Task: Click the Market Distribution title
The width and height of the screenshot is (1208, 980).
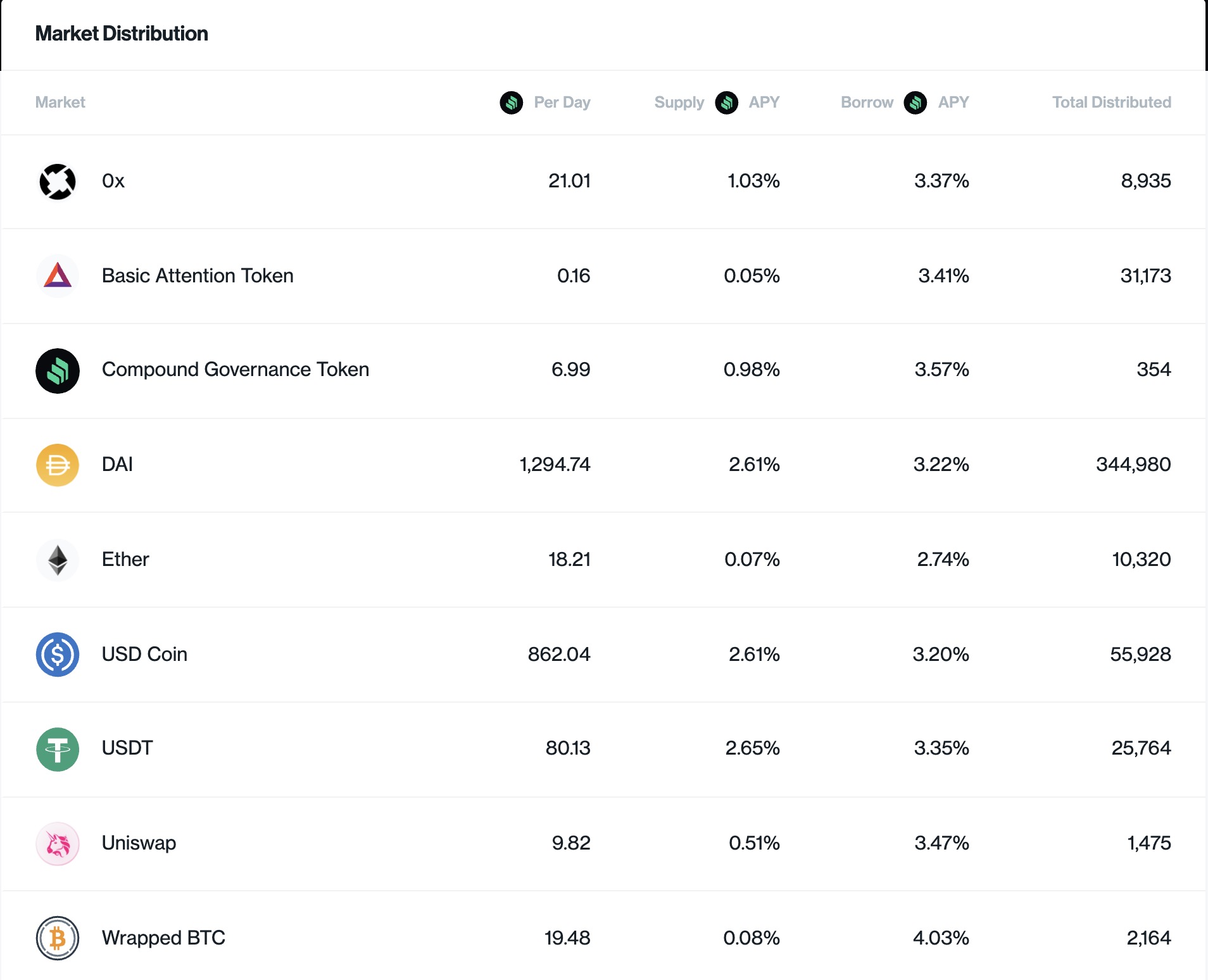Action: 122,34
